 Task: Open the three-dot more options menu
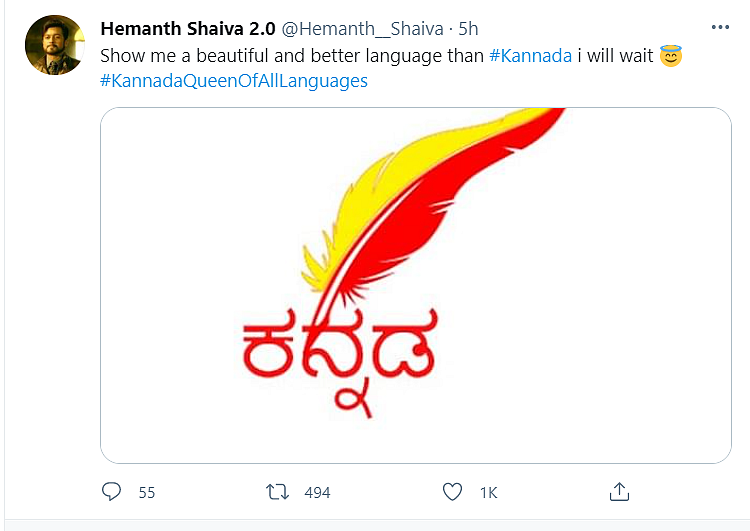point(720,27)
